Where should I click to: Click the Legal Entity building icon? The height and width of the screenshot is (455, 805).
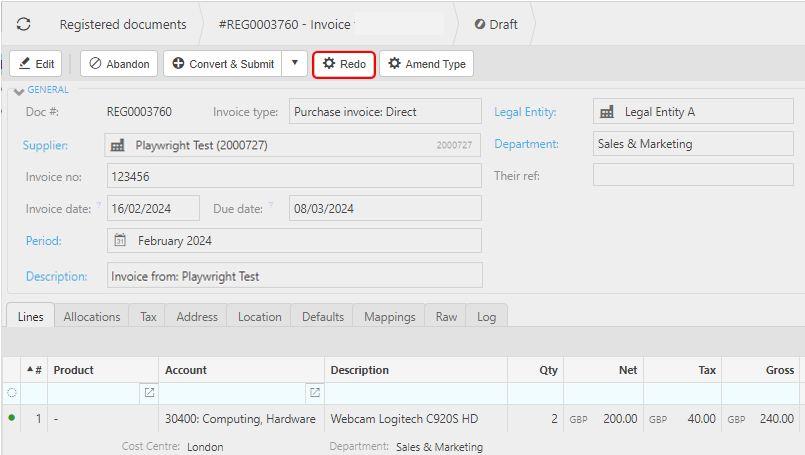pyautogui.click(x=606, y=113)
